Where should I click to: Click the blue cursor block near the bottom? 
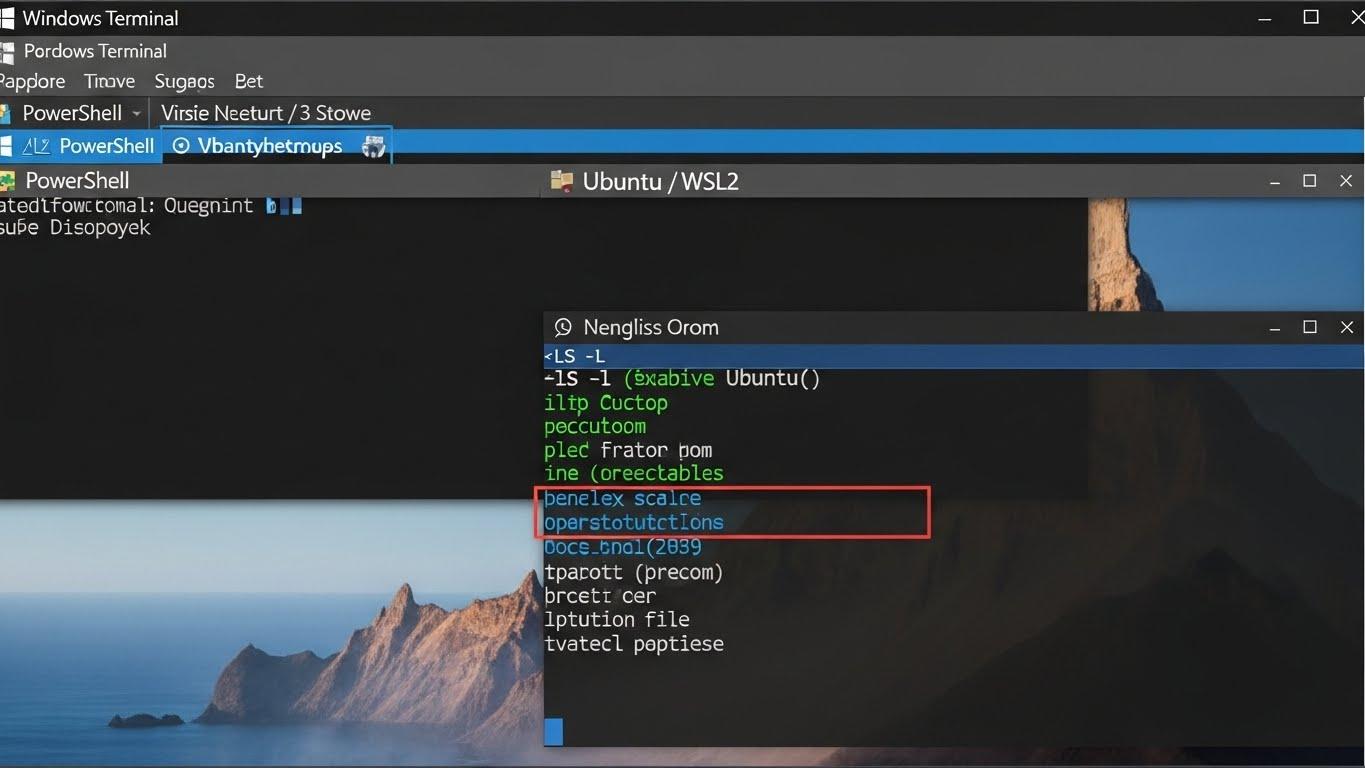(553, 731)
